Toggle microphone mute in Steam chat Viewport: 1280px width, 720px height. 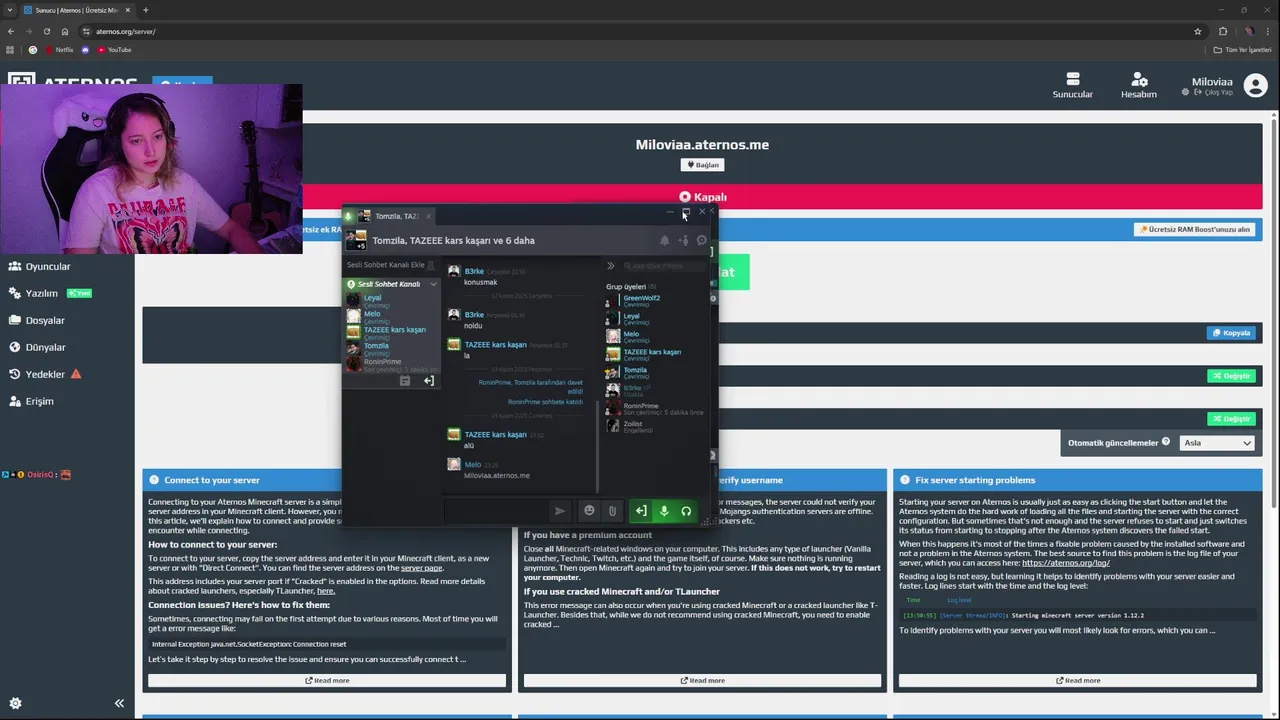click(664, 511)
